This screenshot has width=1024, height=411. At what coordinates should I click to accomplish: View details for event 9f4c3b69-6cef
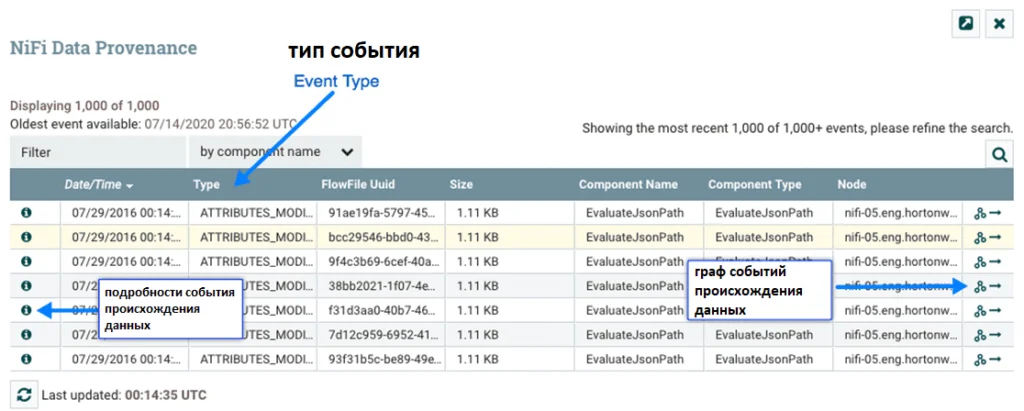[x=26, y=261]
